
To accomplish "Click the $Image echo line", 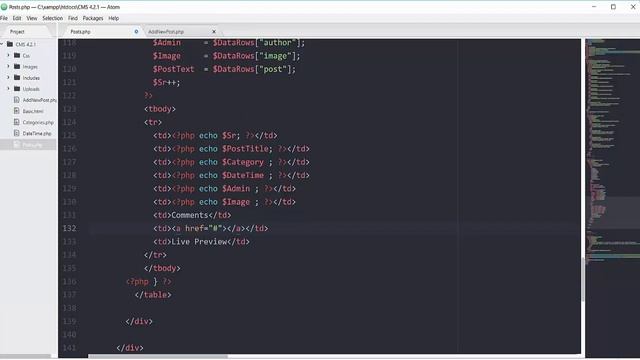I will [224, 202].
